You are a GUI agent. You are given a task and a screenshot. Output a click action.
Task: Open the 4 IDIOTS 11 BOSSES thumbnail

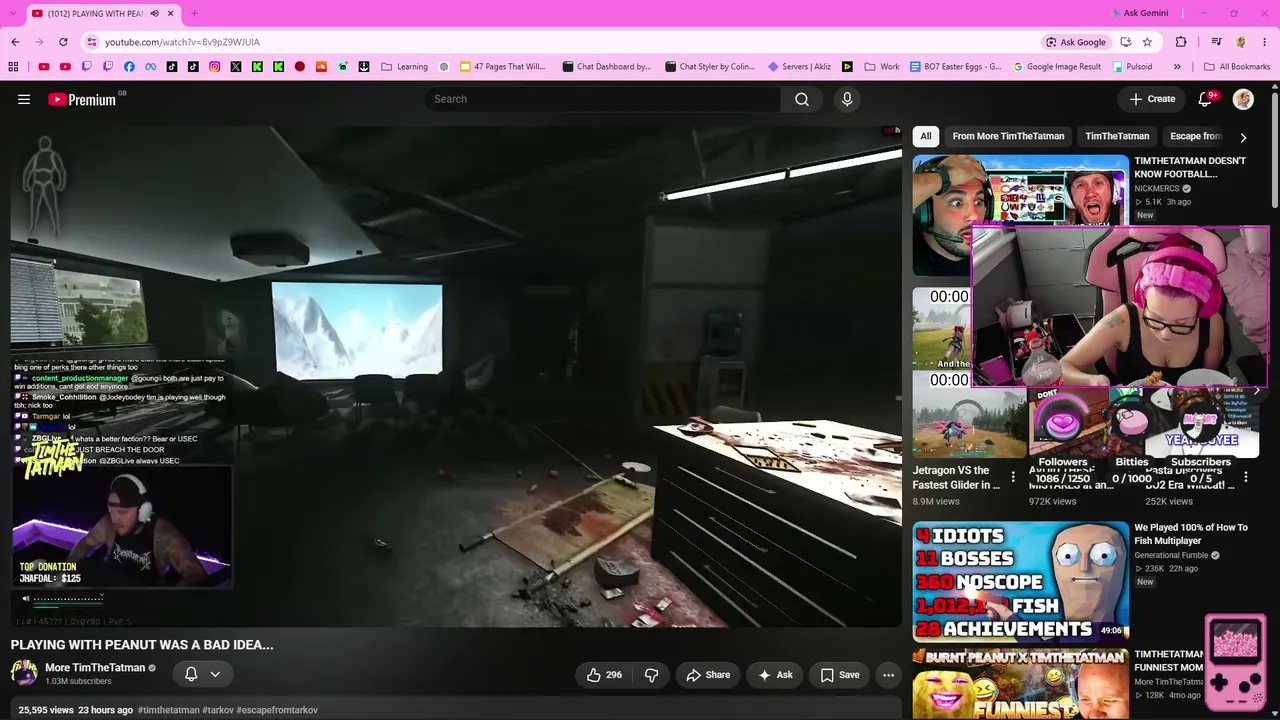tap(1020, 581)
